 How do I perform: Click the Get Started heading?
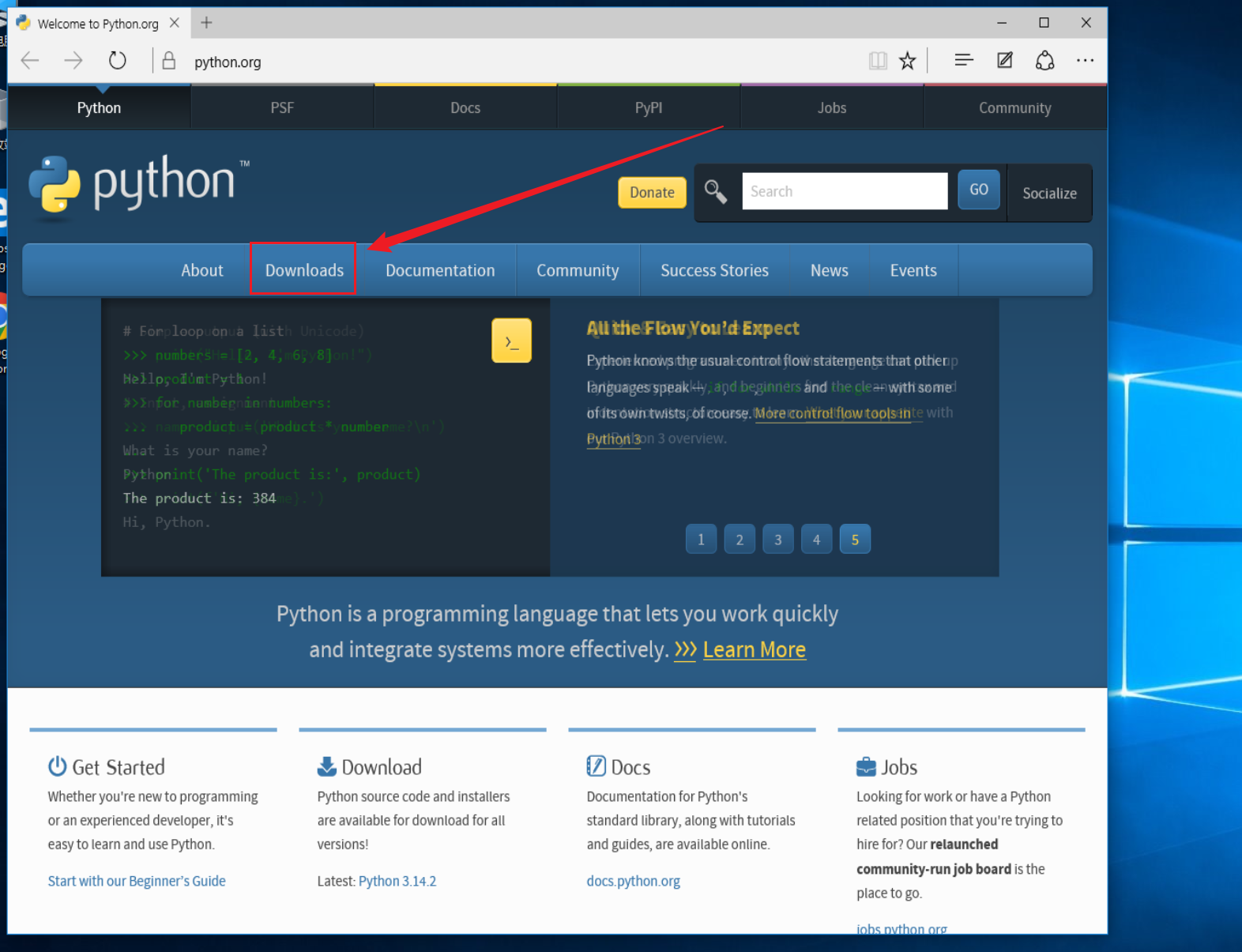pyautogui.click(x=119, y=767)
